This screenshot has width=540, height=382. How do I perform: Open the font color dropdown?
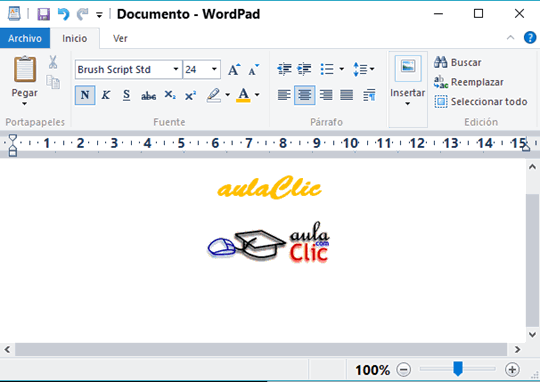tap(257, 95)
